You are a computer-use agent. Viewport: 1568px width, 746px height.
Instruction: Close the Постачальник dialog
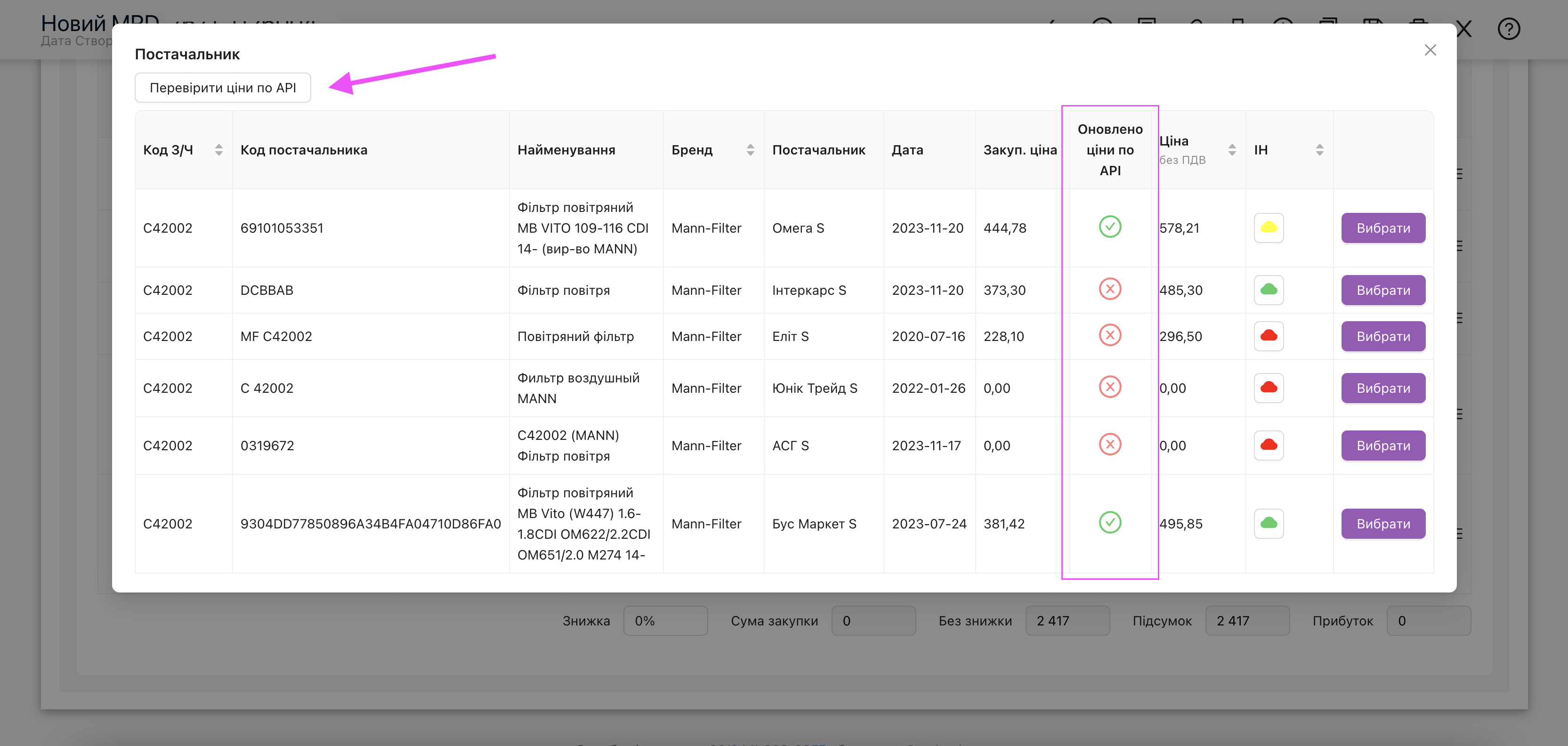1430,50
